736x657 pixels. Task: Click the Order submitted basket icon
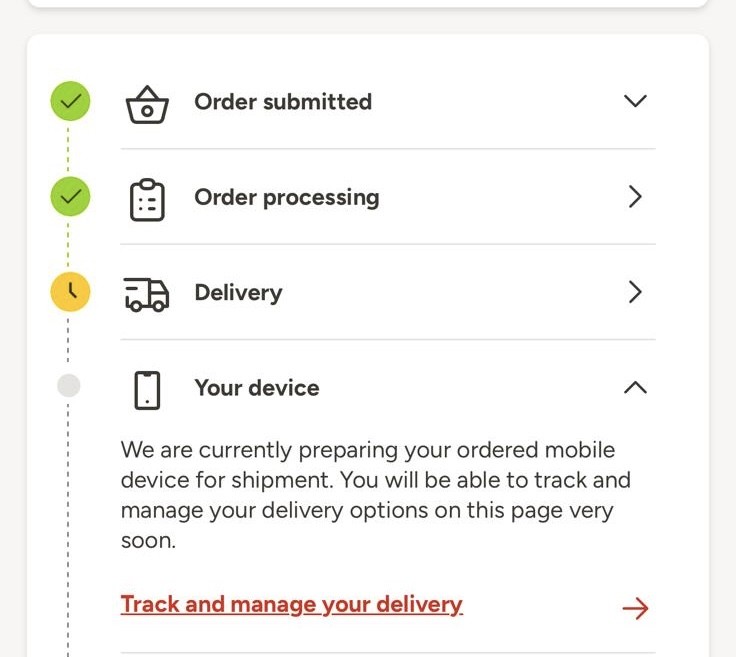coord(147,103)
